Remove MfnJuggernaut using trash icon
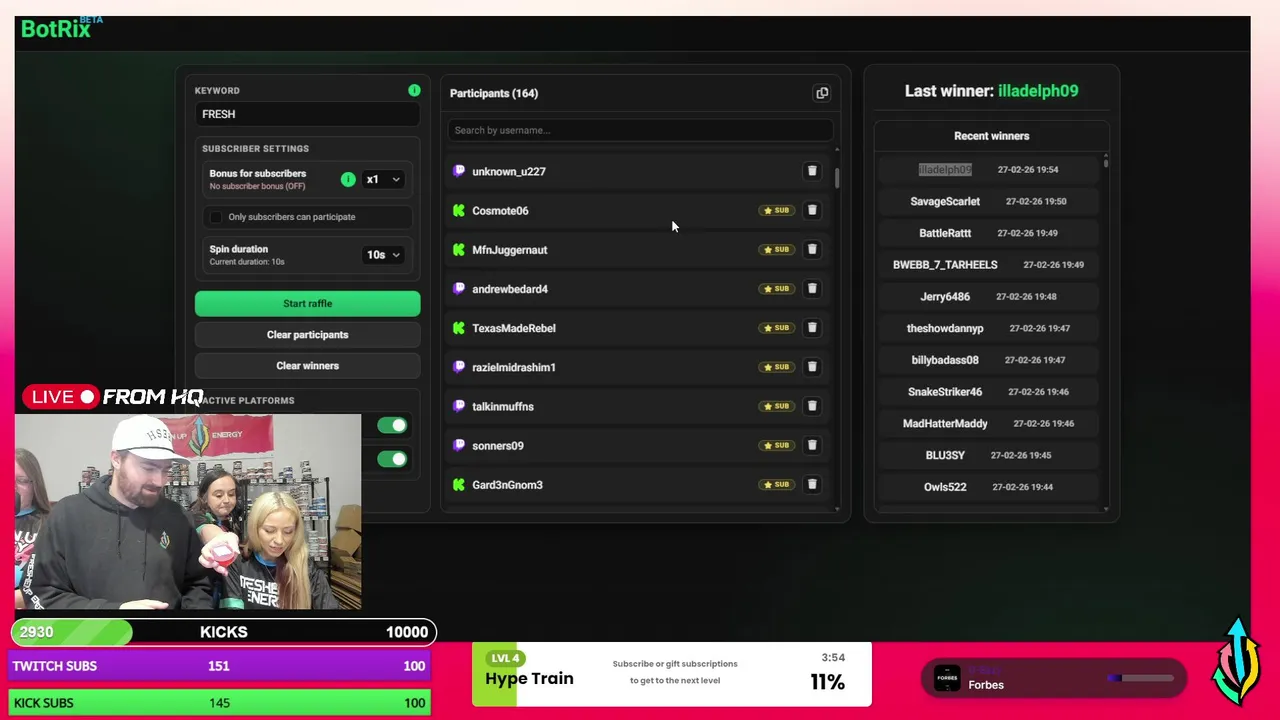The width and height of the screenshot is (1280, 720). tap(812, 249)
